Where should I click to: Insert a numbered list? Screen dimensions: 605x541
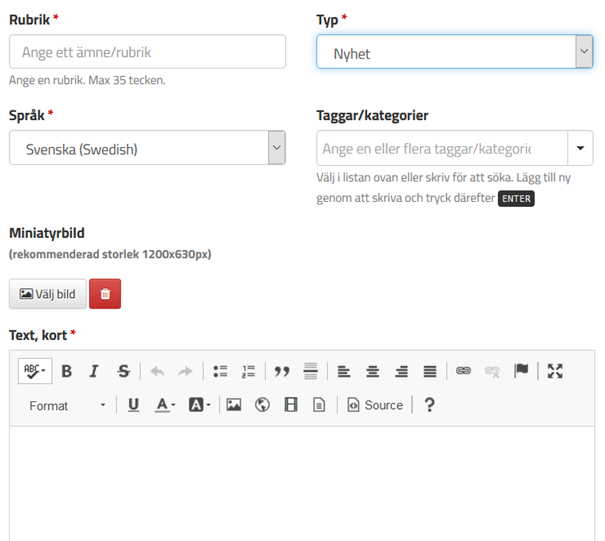pos(249,371)
